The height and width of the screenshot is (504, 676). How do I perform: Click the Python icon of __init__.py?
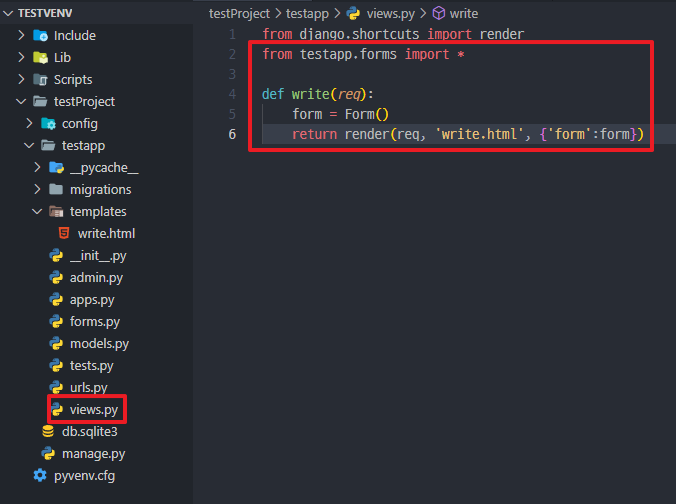coord(56,256)
